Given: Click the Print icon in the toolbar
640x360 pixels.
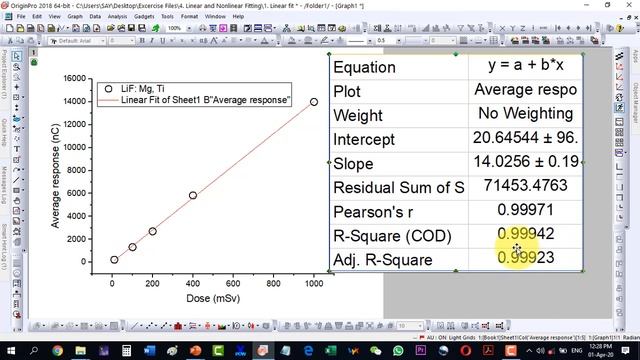Looking at the screenshot, I should coord(202,28).
